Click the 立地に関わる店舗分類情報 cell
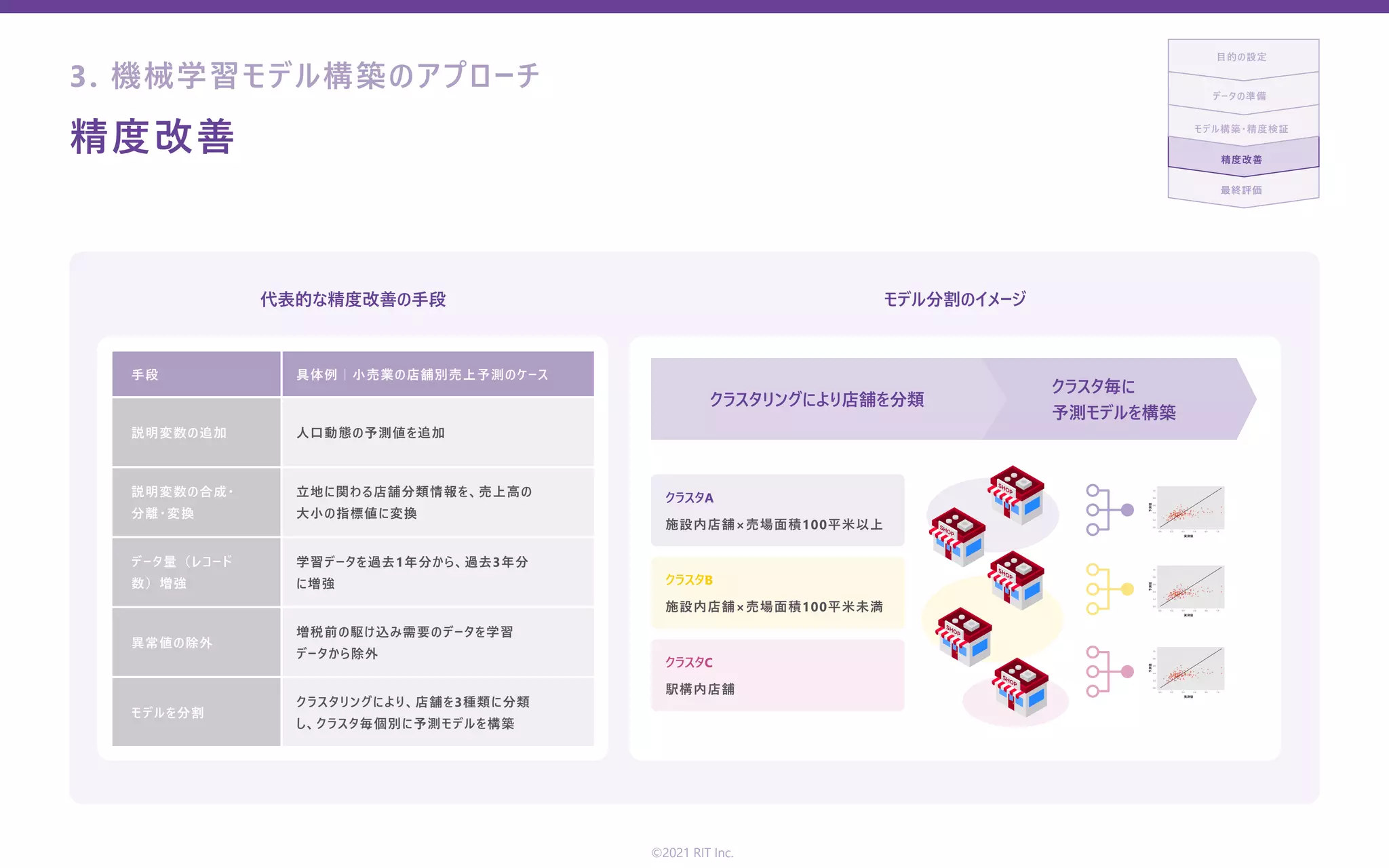The width and height of the screenshot is (1389, 868). pos(438,502)
